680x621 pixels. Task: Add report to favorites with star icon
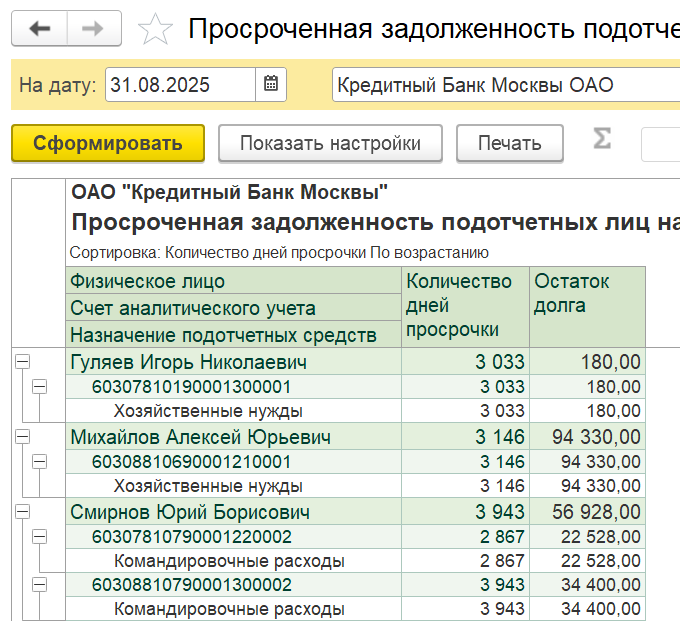coord(155,29)
